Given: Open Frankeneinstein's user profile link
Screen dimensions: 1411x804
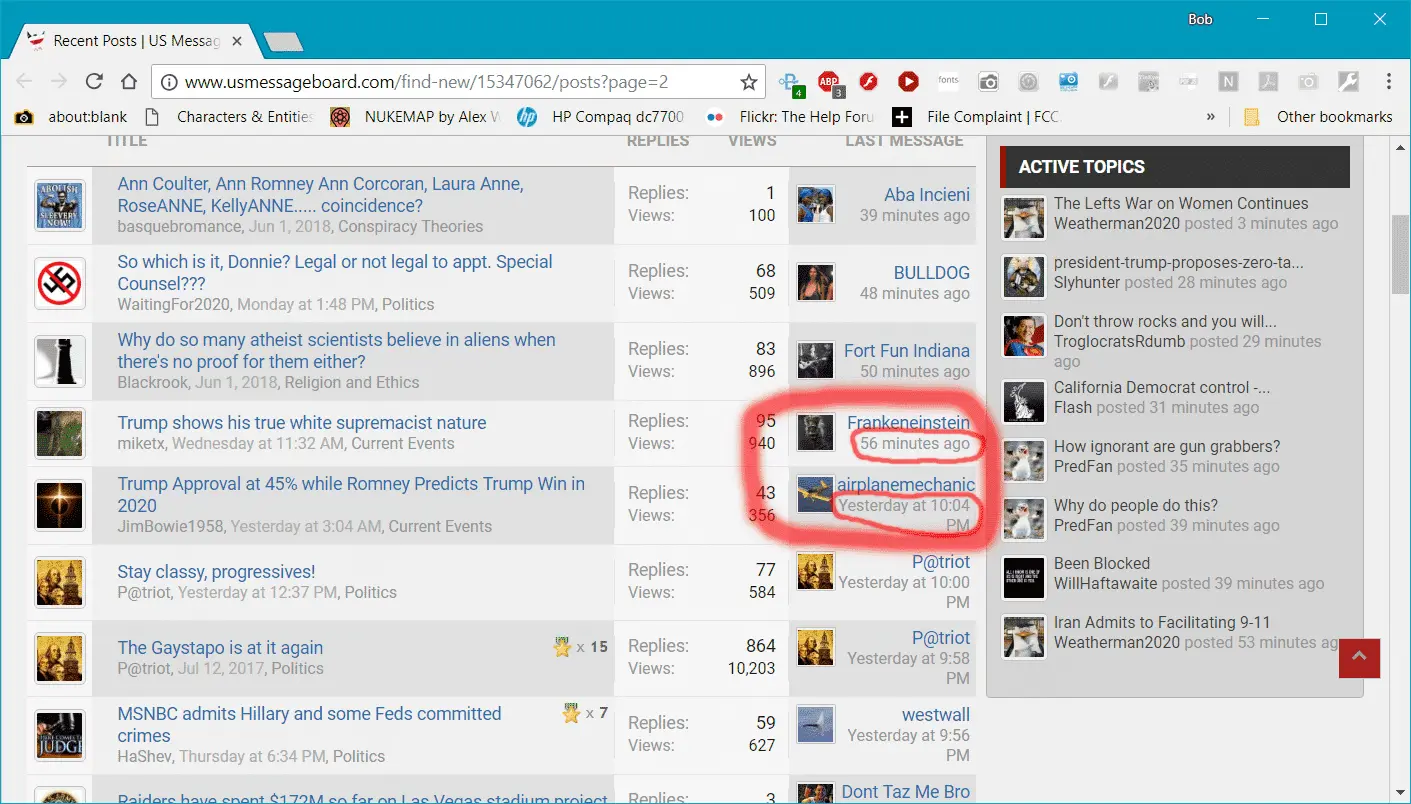Looking at the screenshot, I should (908, 422).
